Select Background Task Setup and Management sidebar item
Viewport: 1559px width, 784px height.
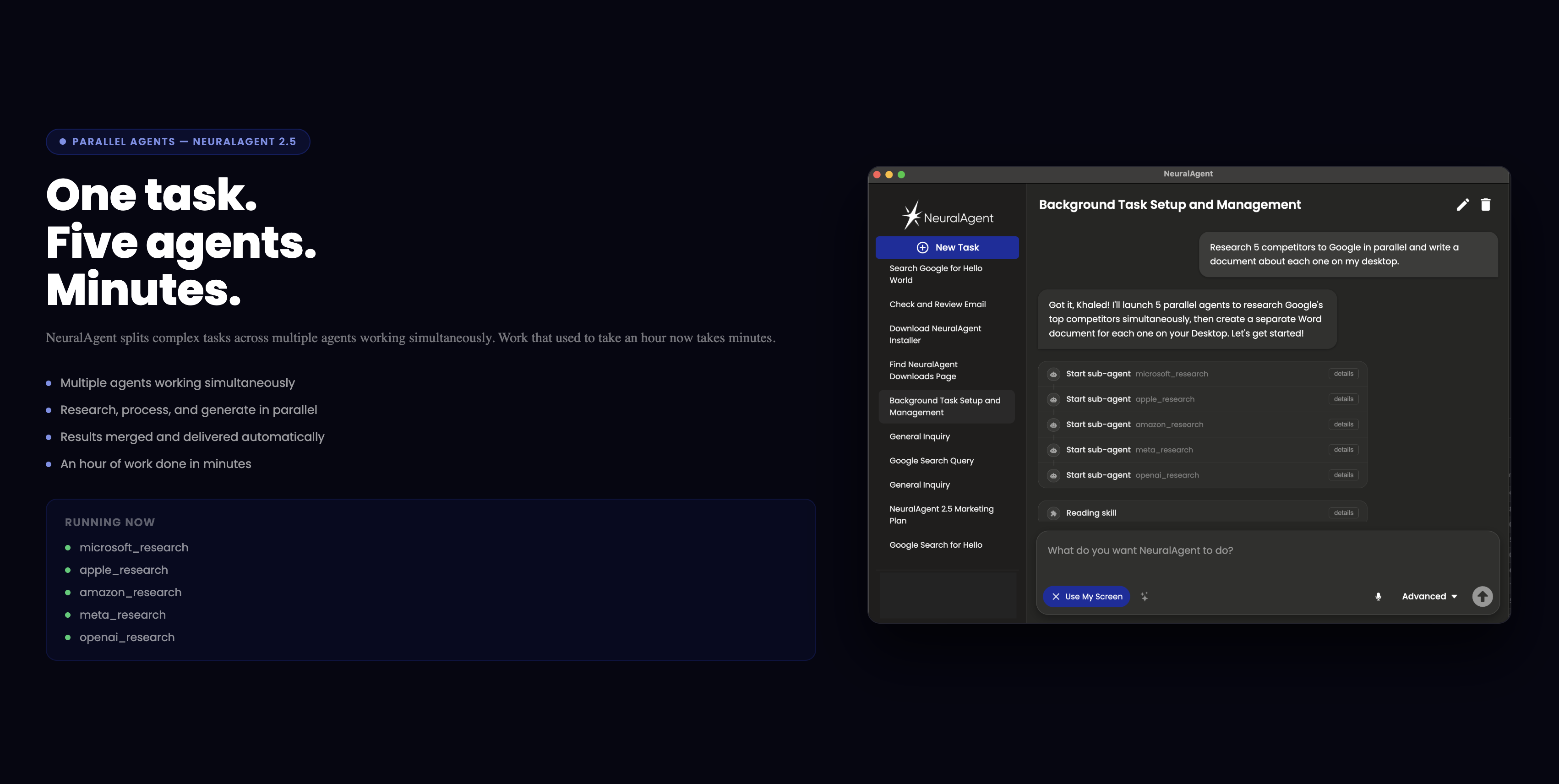947,407
